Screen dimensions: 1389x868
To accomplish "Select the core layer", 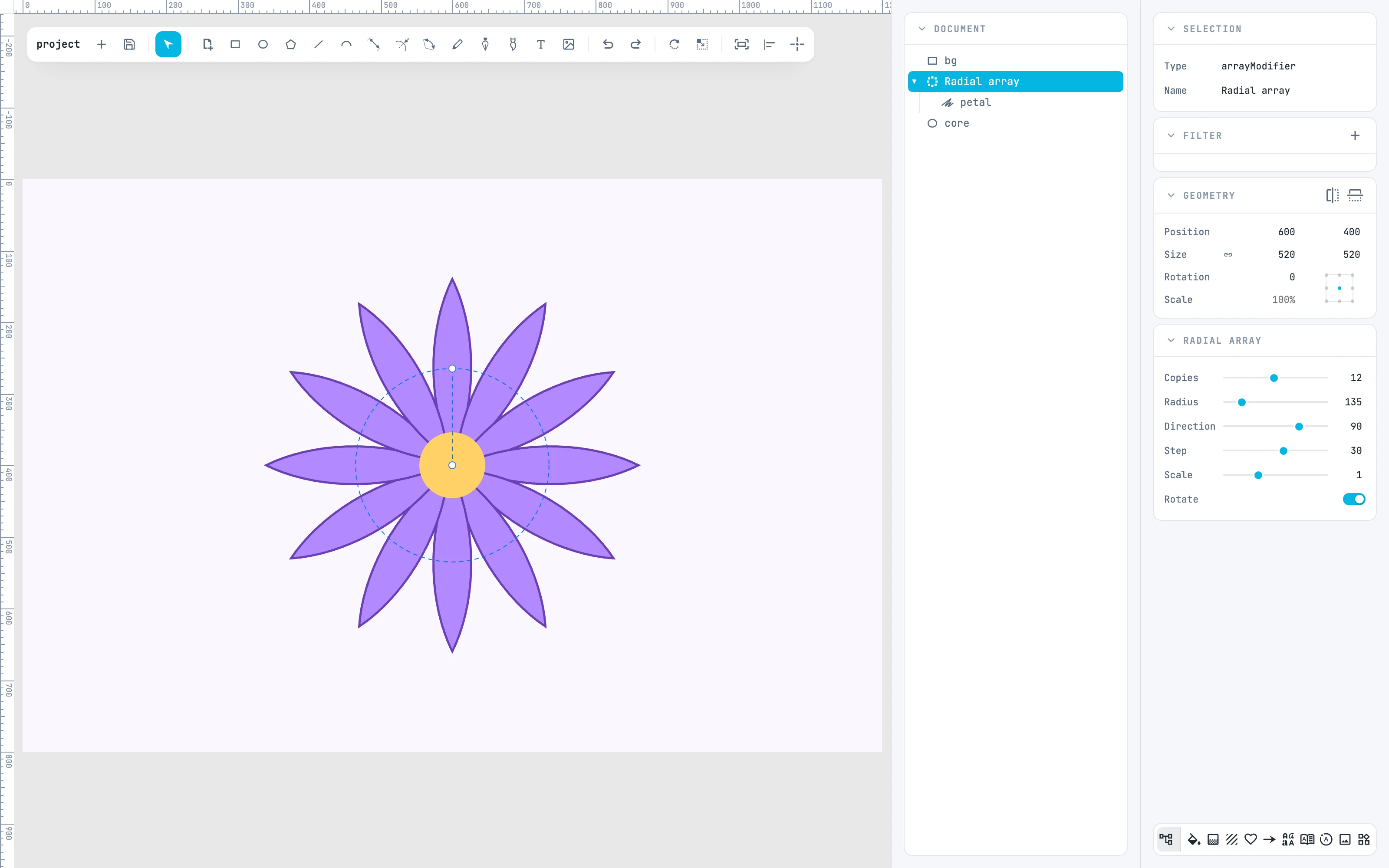I will pos(1015,123).
